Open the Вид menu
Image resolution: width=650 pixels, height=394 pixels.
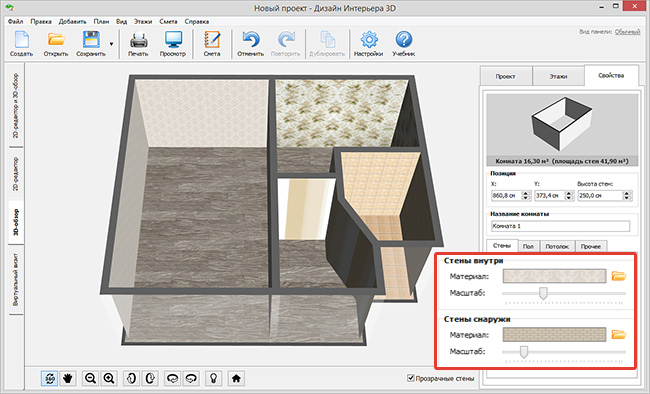121,22
